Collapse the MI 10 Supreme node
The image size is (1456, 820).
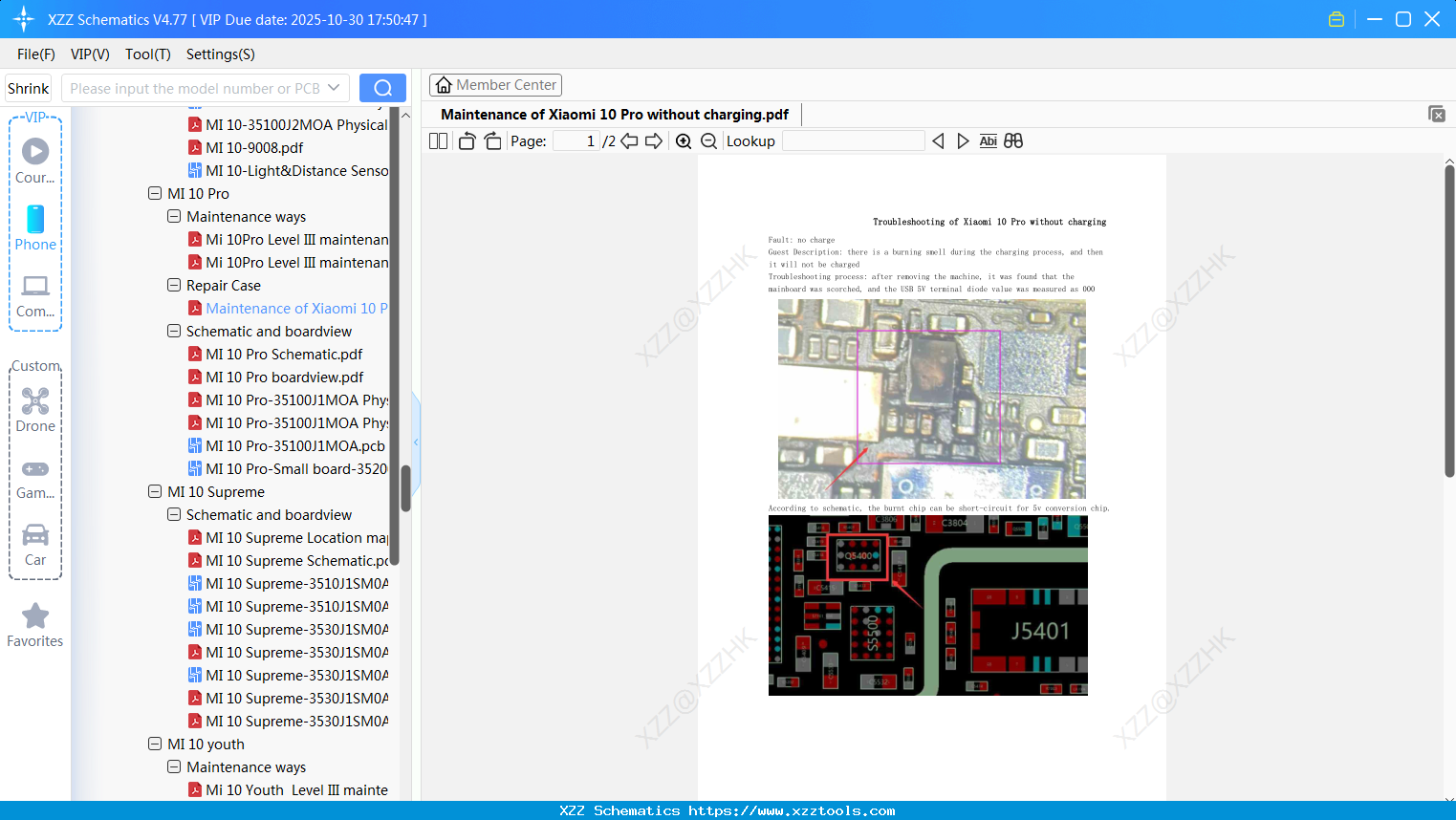click(x=155, y=491)
